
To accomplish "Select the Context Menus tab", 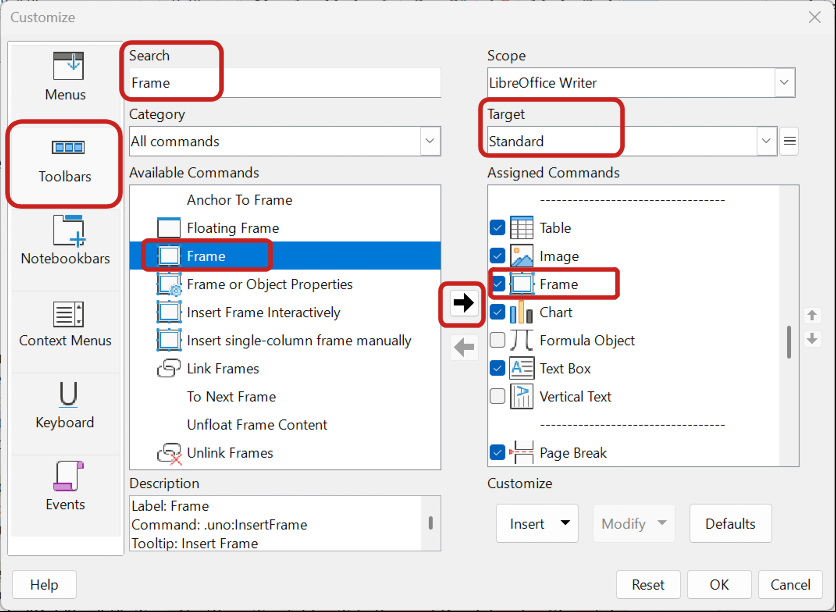I will pos(65,324).
